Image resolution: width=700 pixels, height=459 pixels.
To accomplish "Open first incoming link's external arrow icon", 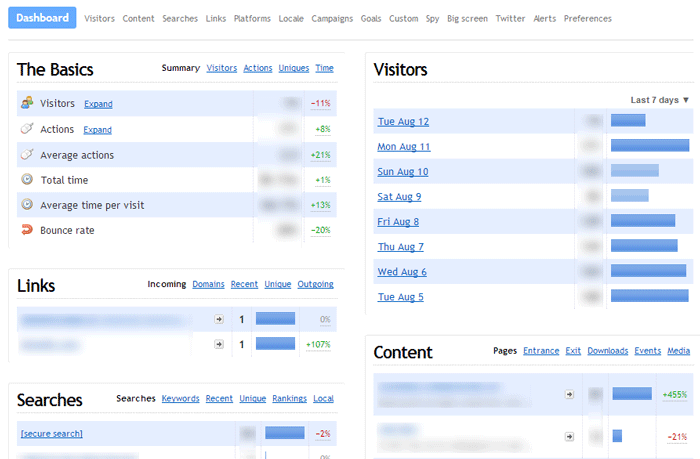I will [x=218, y=319].
